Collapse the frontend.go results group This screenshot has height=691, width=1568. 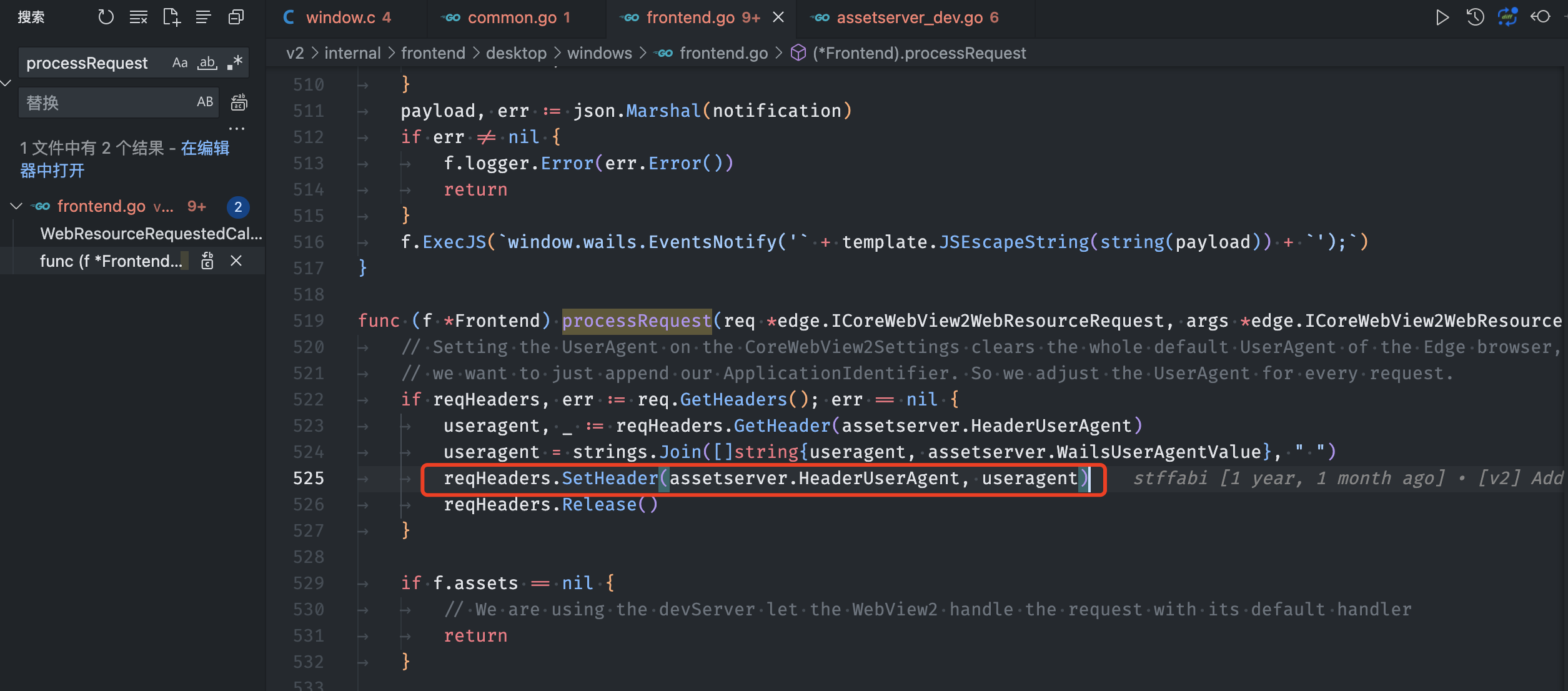pos(16,206)
